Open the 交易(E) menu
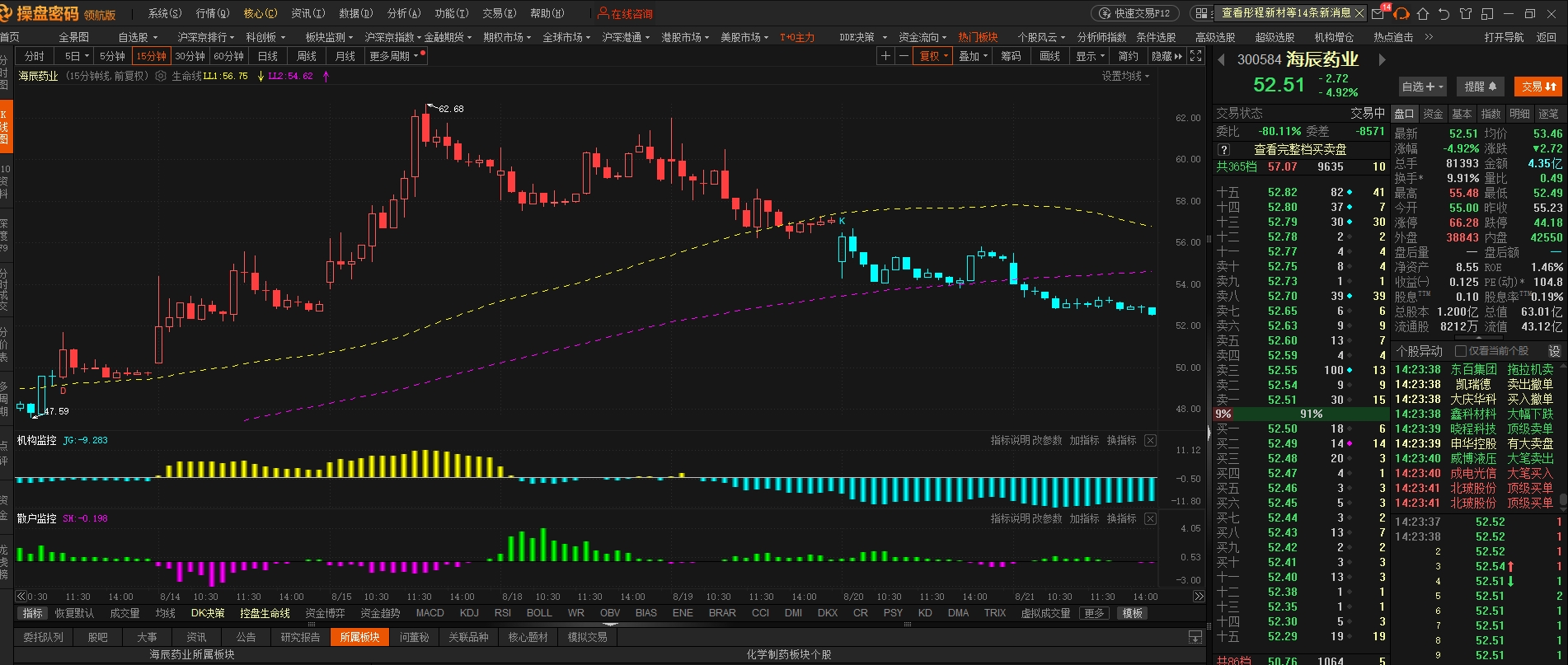 coord(499,13)
